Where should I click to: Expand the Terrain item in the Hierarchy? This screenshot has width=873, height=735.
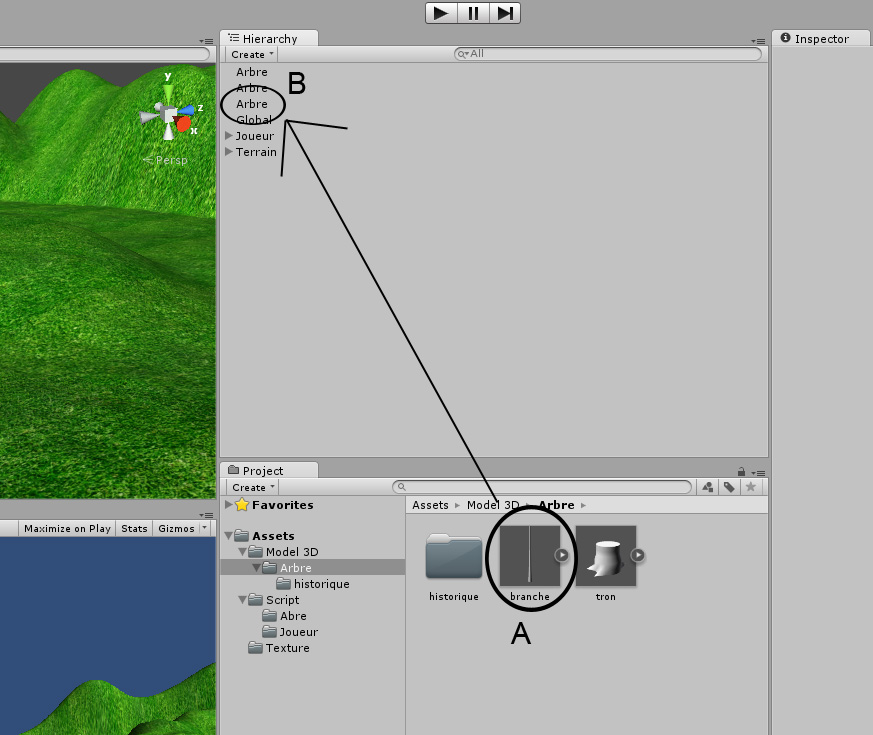click(x=228, y=151)
